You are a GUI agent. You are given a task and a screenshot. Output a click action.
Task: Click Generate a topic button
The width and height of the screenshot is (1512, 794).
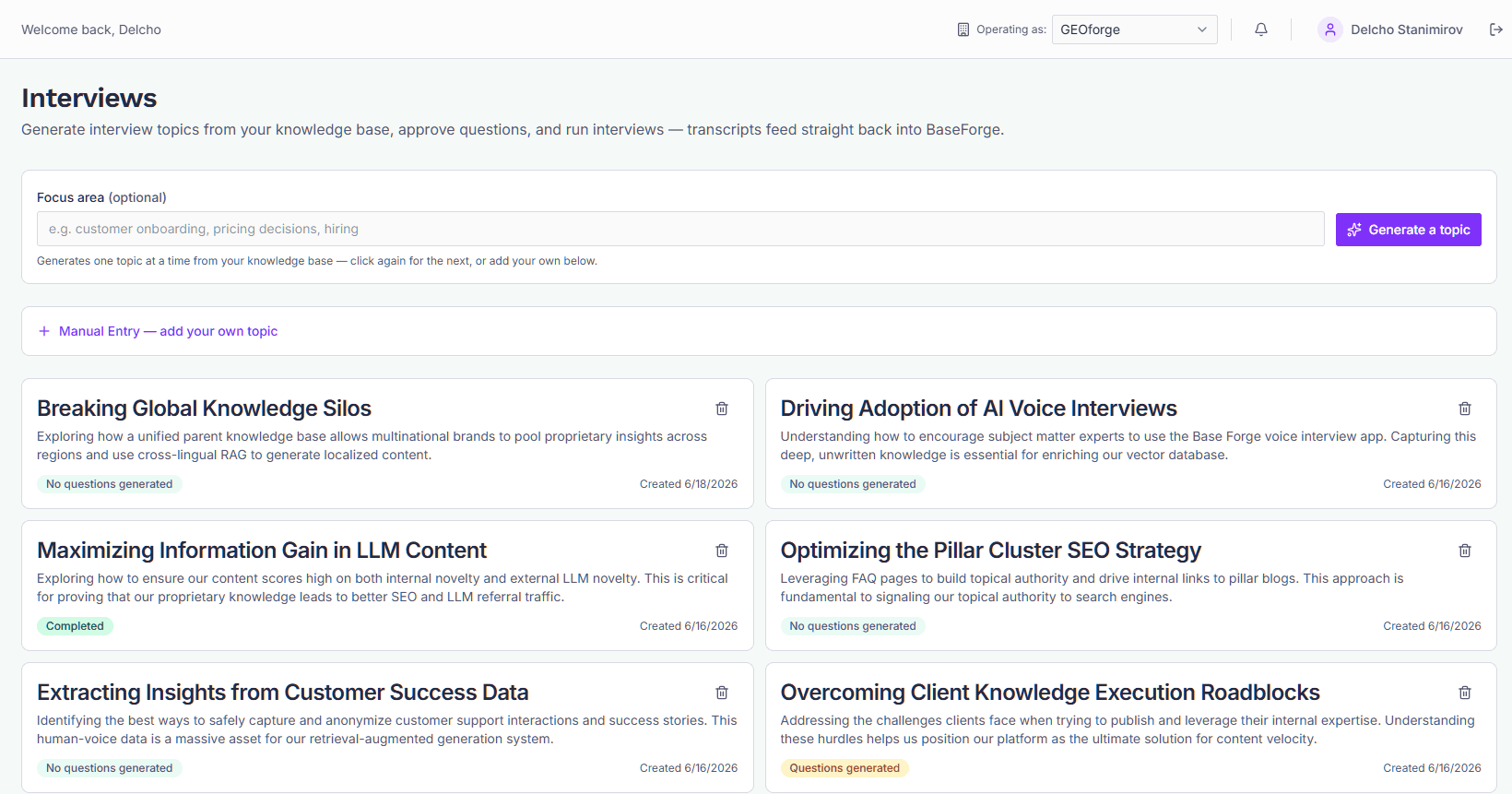tap(1409, 230)
